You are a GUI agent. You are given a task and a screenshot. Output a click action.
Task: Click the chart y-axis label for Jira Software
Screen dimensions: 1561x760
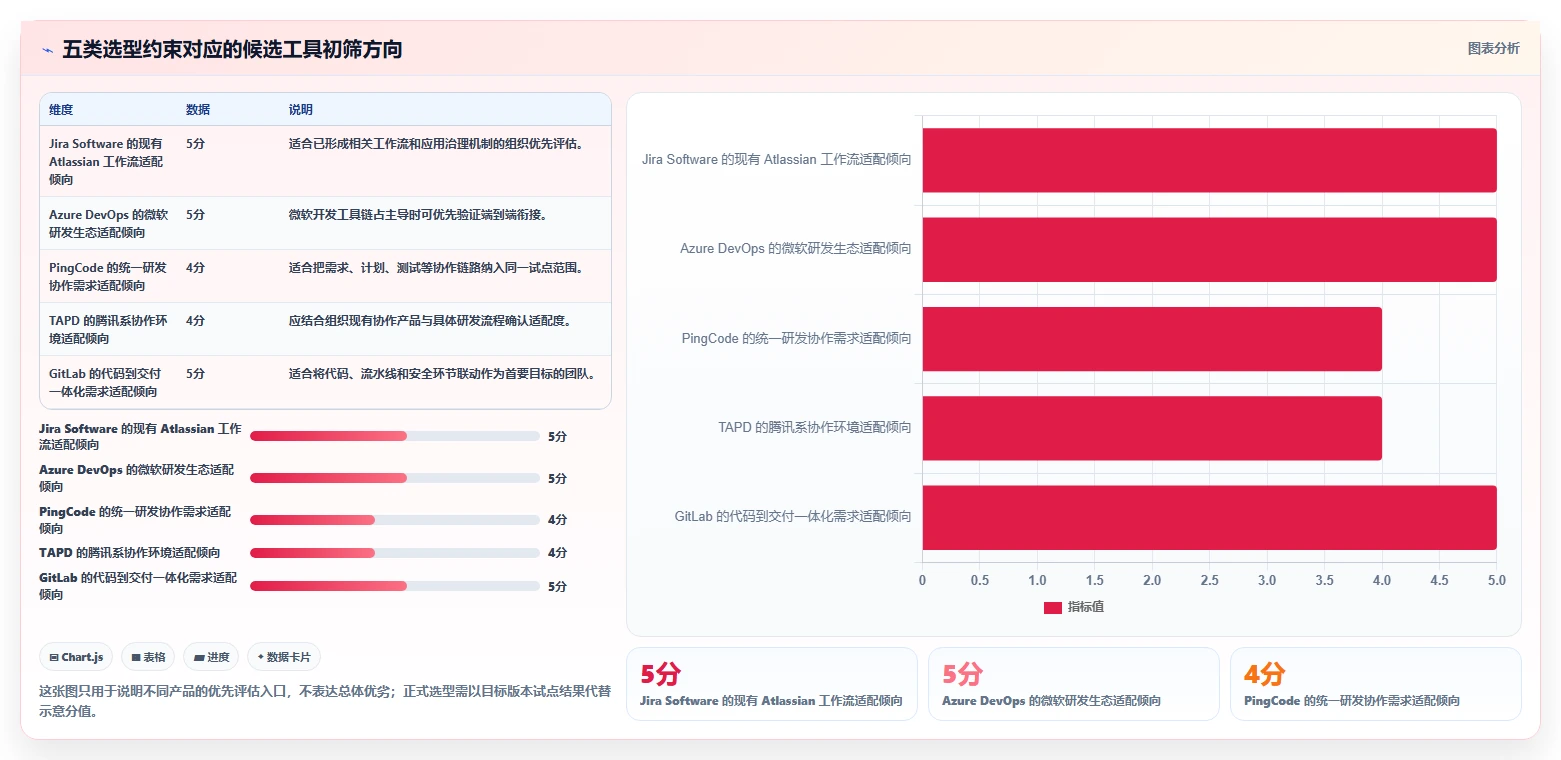pyautogui.click(x=776, y=160)
